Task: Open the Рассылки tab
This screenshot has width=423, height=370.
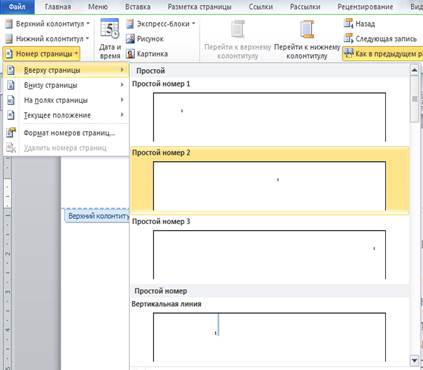Action: coord(305,7)
